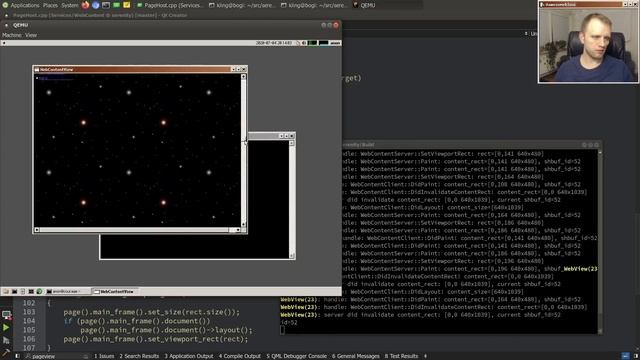Click the Serenity taskbar terminal quick-launch icon
Screen dimensions: 640x360
14,291
